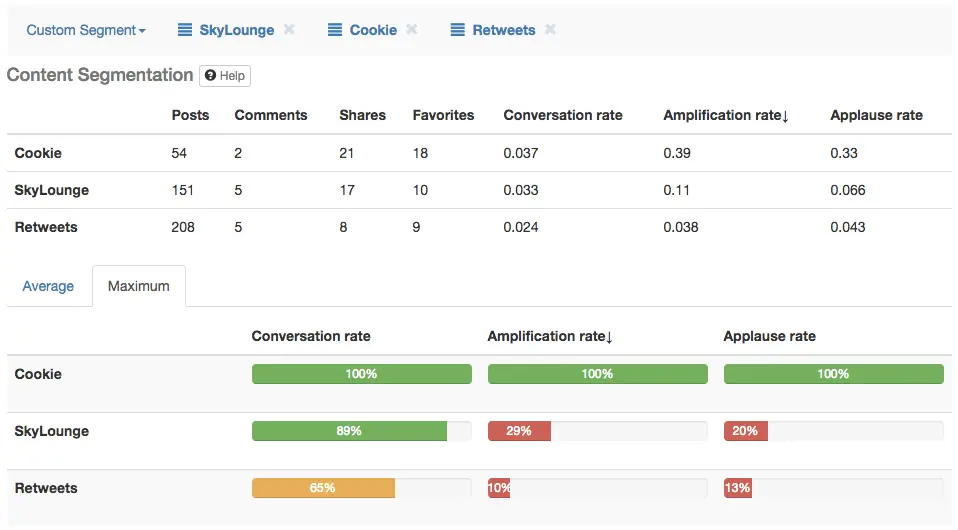
Task: Click the list icon beside Retweets tag
Action: [457, 30]
